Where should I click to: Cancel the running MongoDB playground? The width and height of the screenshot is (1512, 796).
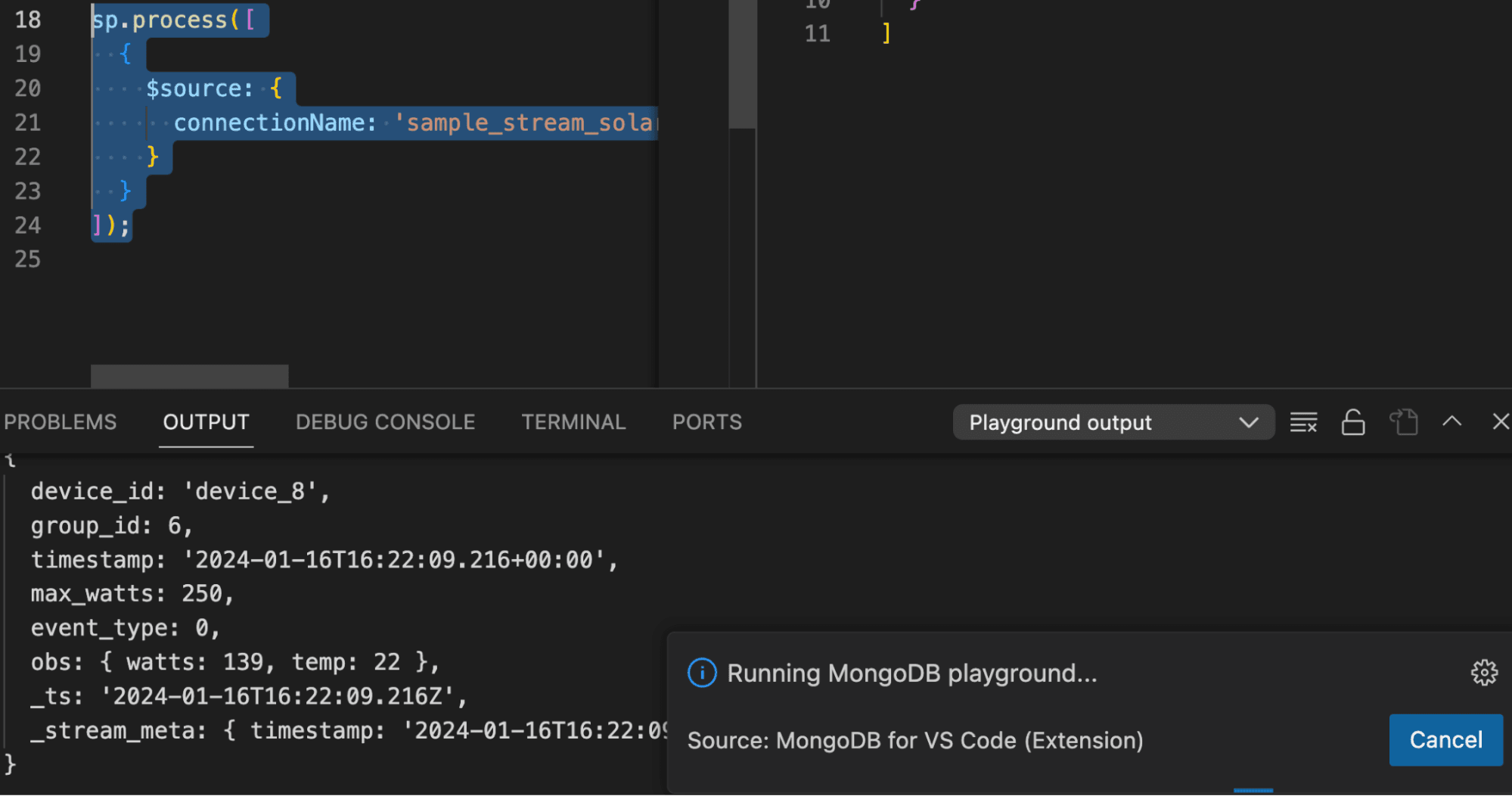click(1445, 739)
